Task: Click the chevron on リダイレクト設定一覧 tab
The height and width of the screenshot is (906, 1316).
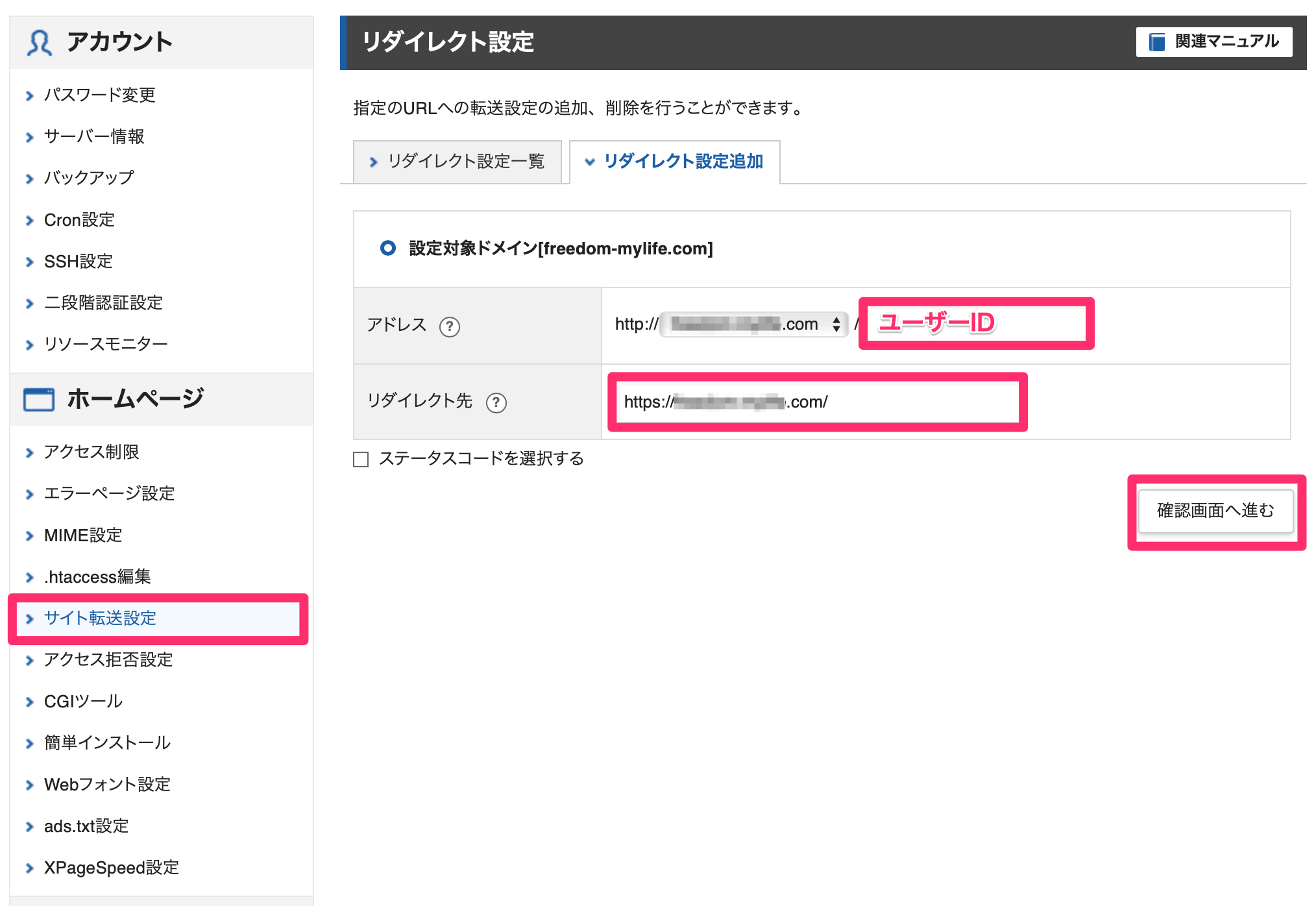Action: click(x=373, y=162)
